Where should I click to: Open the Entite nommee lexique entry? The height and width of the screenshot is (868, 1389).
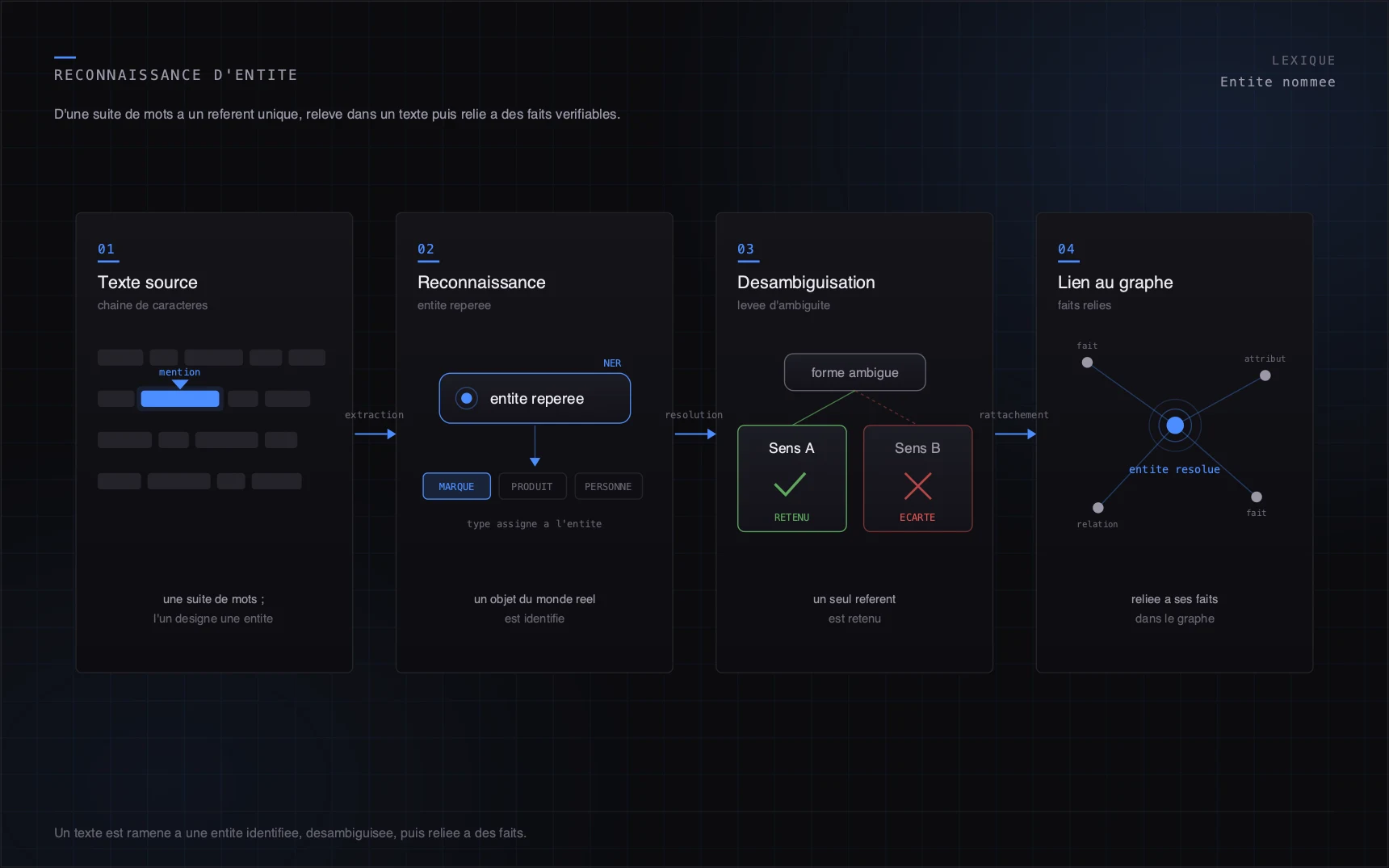[x=1278, y=82]
